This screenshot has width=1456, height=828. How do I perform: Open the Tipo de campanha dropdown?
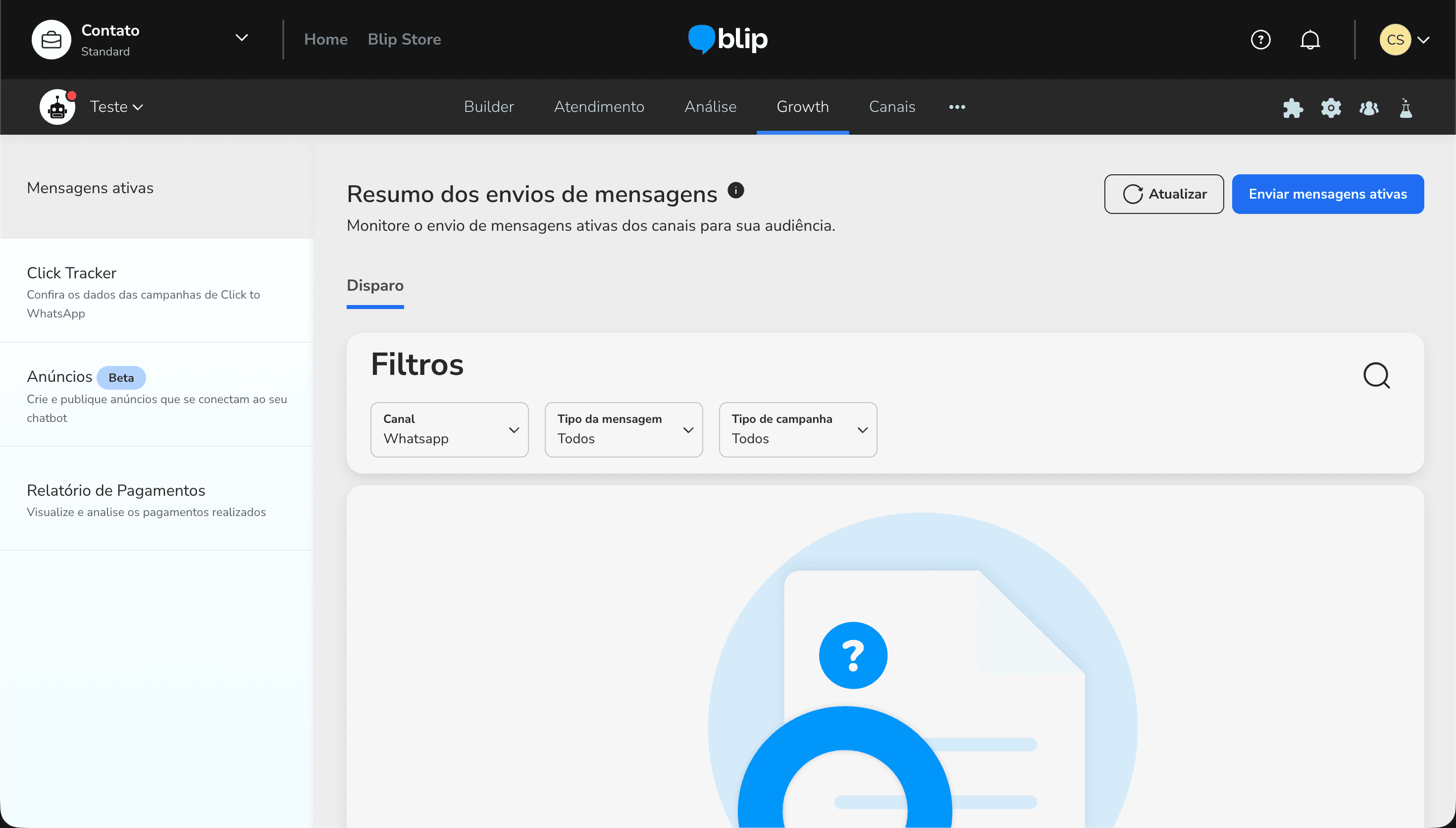[x=798, y=430]
